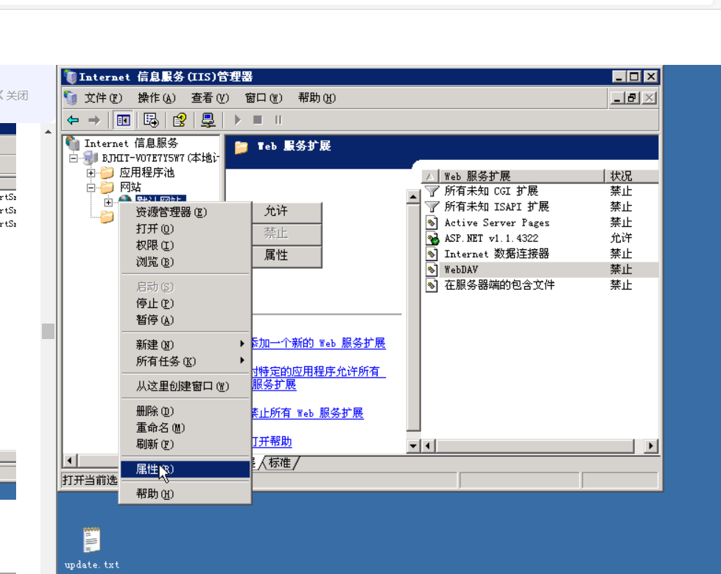Click the details pane vertical scrollbar up arrow
Image resolution: width=721 pixels, height=574 pixels.
tap(413, 197)
